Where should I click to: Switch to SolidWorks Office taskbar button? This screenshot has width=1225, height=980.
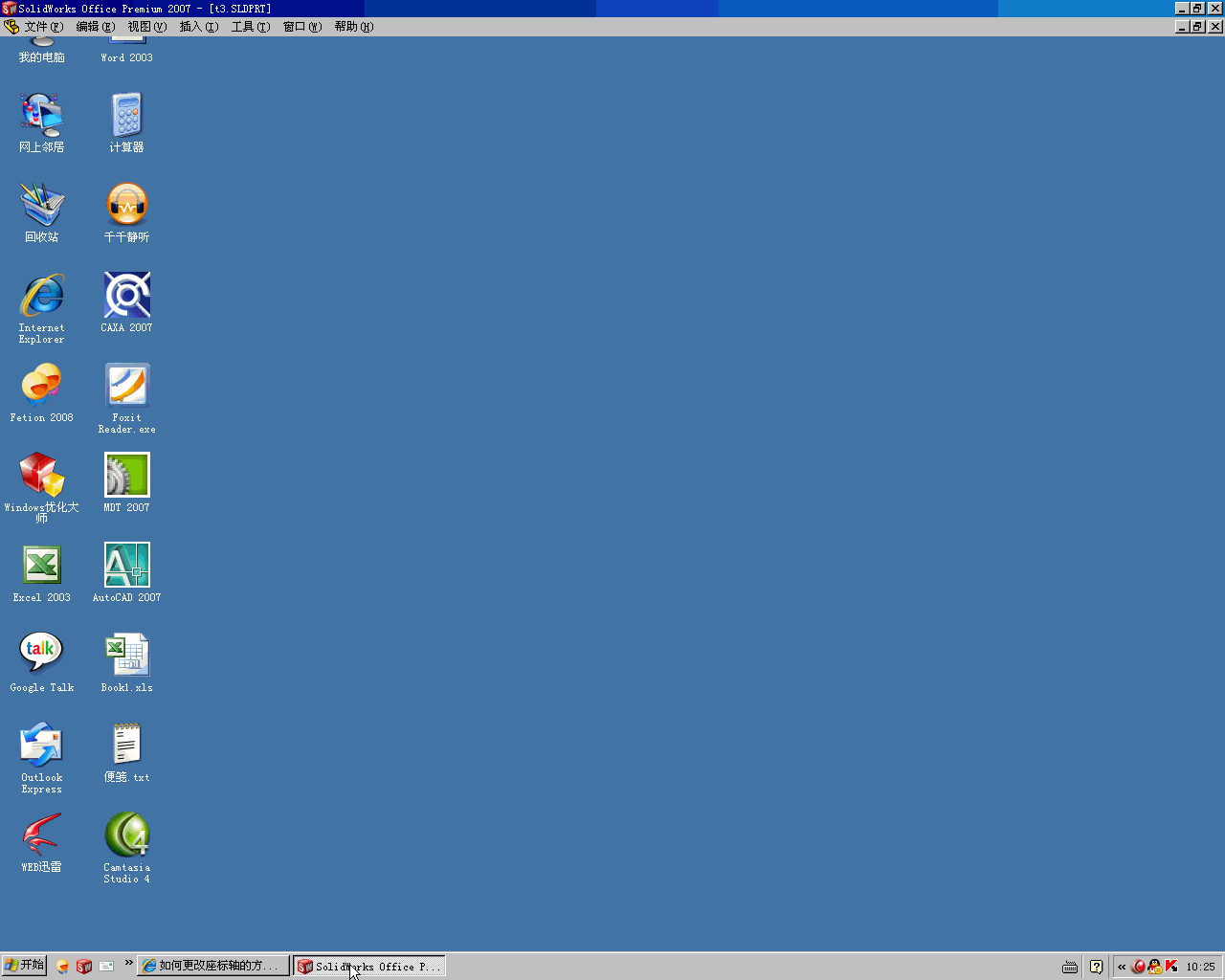369,966
